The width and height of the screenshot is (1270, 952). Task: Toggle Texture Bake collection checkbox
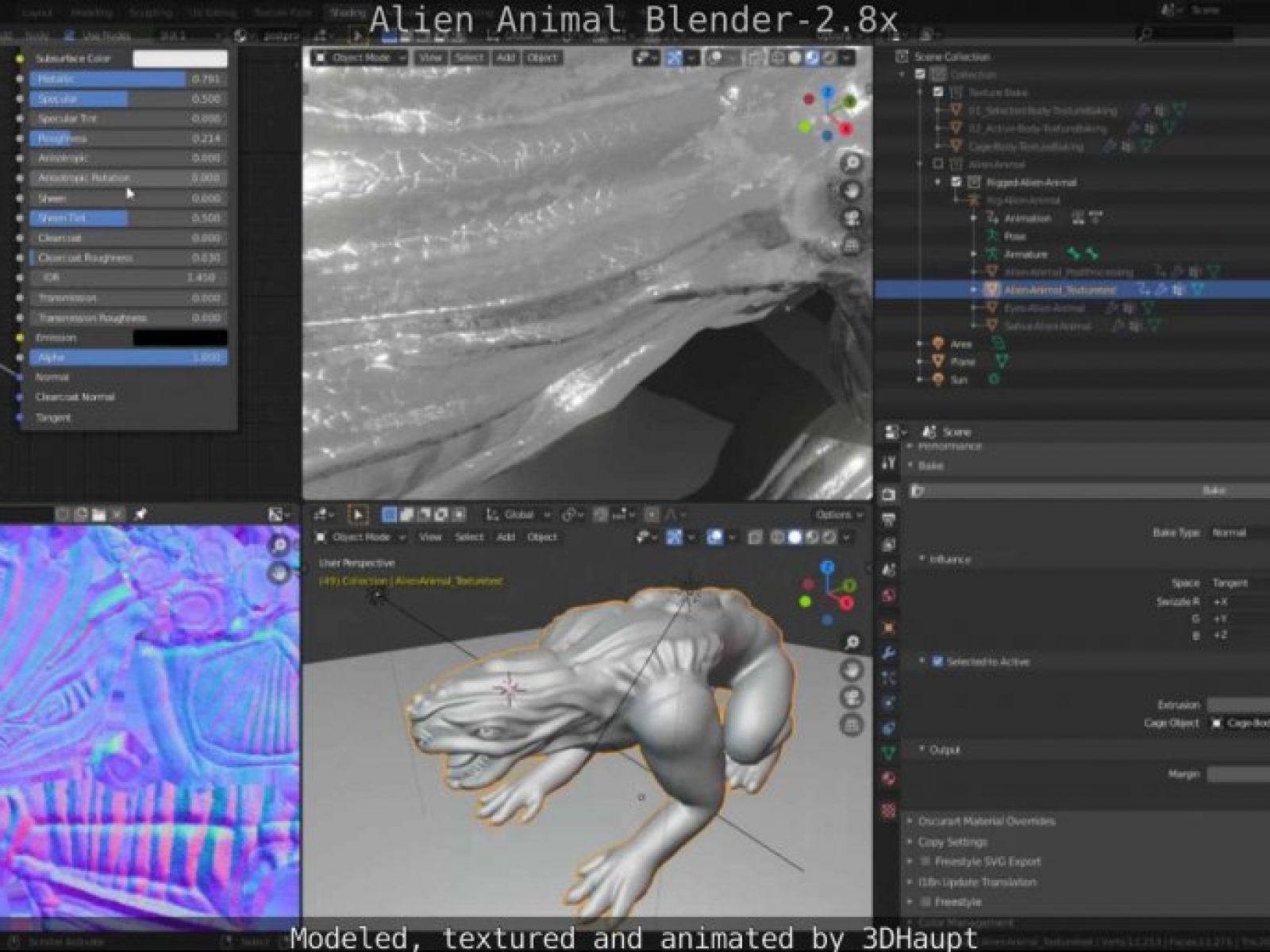click(x=938, y=92)
